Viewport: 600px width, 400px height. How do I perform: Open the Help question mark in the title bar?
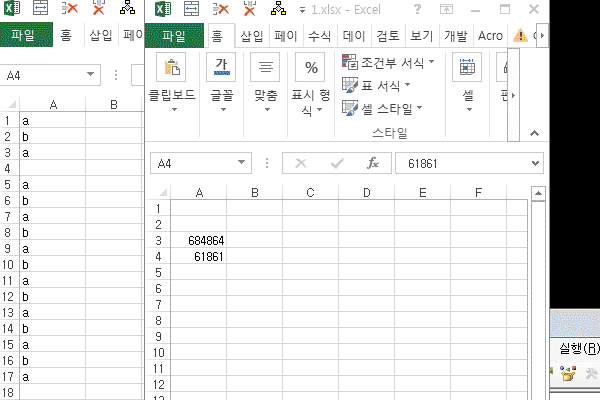pyautogui.click(x=417, y=9)
